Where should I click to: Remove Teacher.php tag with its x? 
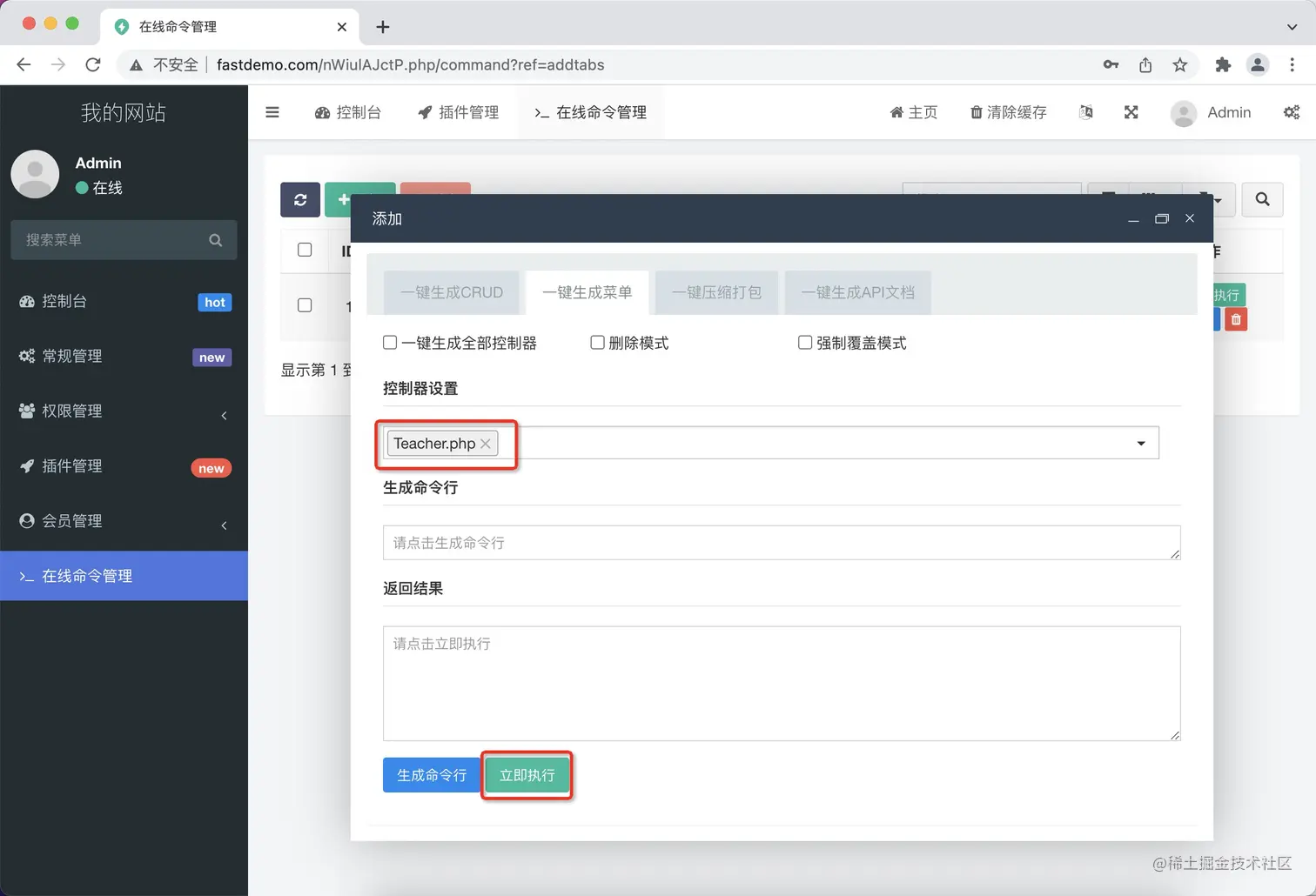486,444
